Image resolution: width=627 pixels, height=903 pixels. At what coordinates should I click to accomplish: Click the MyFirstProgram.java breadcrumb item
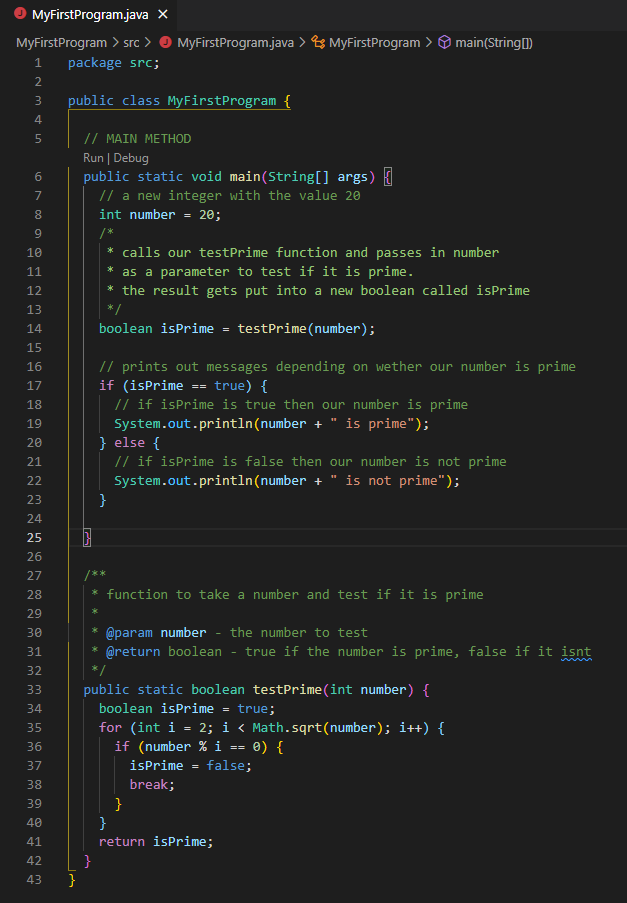pos(235,43)
